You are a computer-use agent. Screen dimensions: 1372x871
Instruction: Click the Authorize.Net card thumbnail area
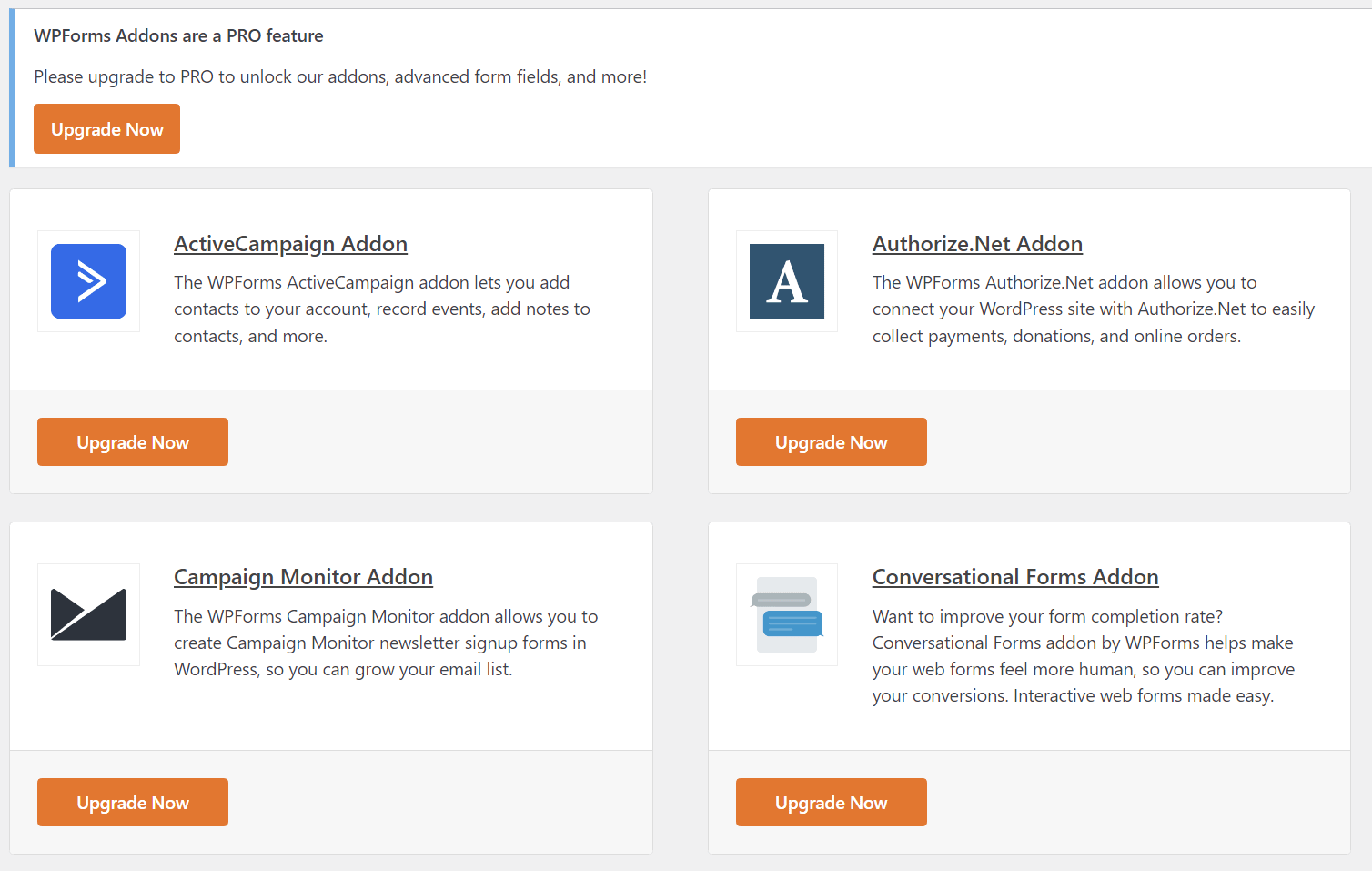(786, 281)
